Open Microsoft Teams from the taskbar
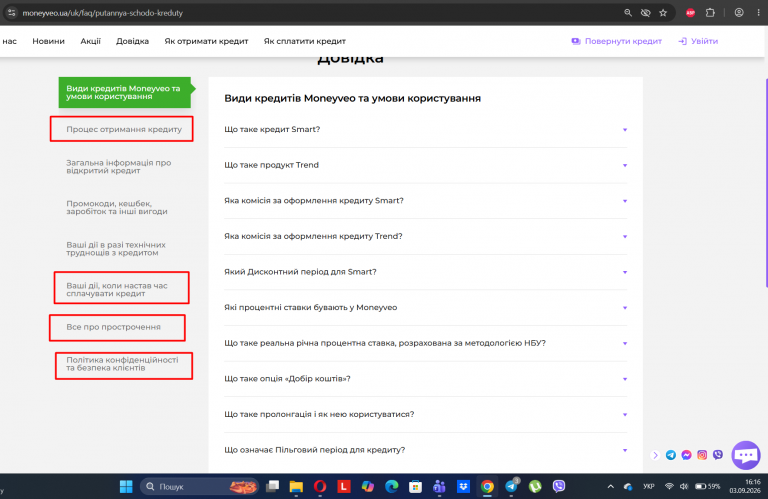This screenshot has width=768, height=499. [439, 486]
